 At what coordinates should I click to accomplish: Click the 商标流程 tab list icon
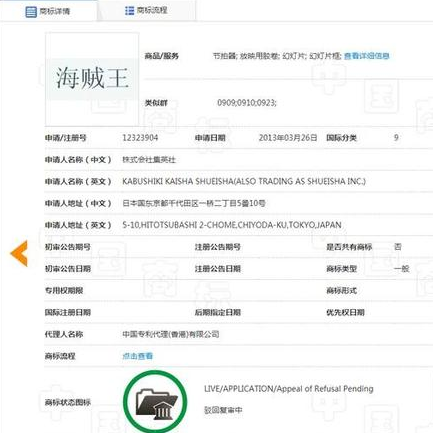click(129, 11)
